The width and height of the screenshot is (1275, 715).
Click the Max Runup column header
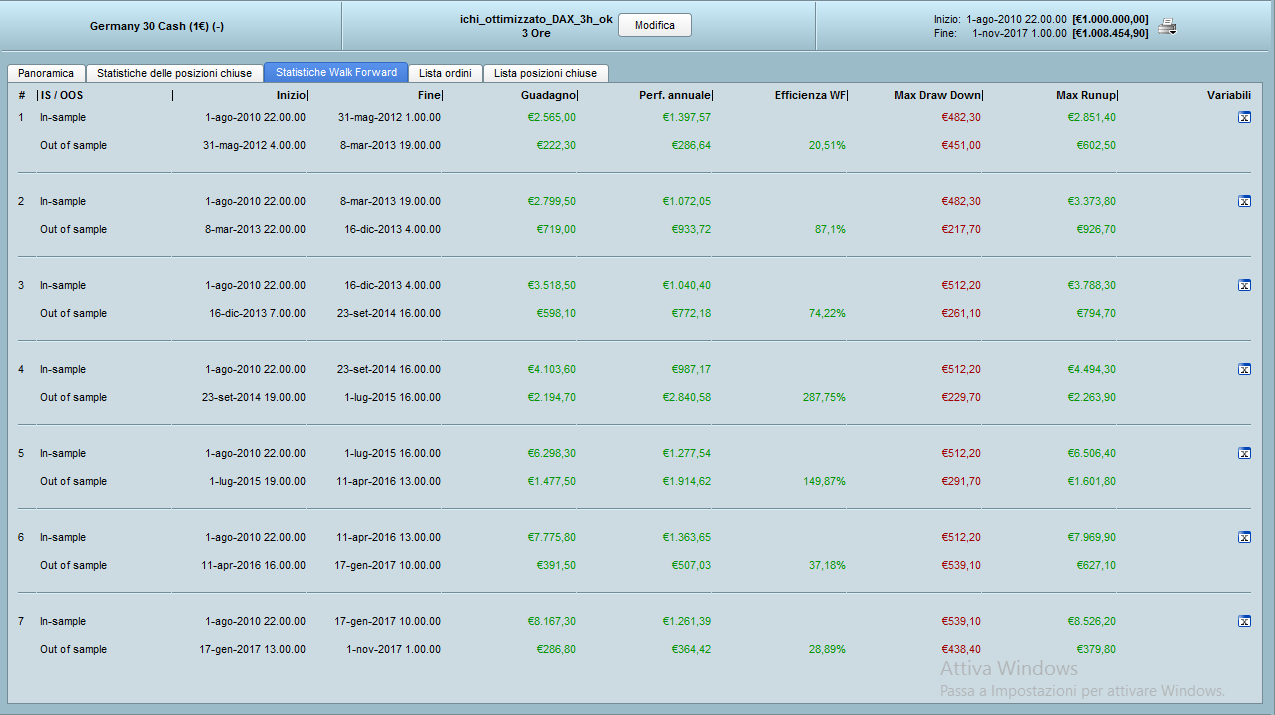1085,95
